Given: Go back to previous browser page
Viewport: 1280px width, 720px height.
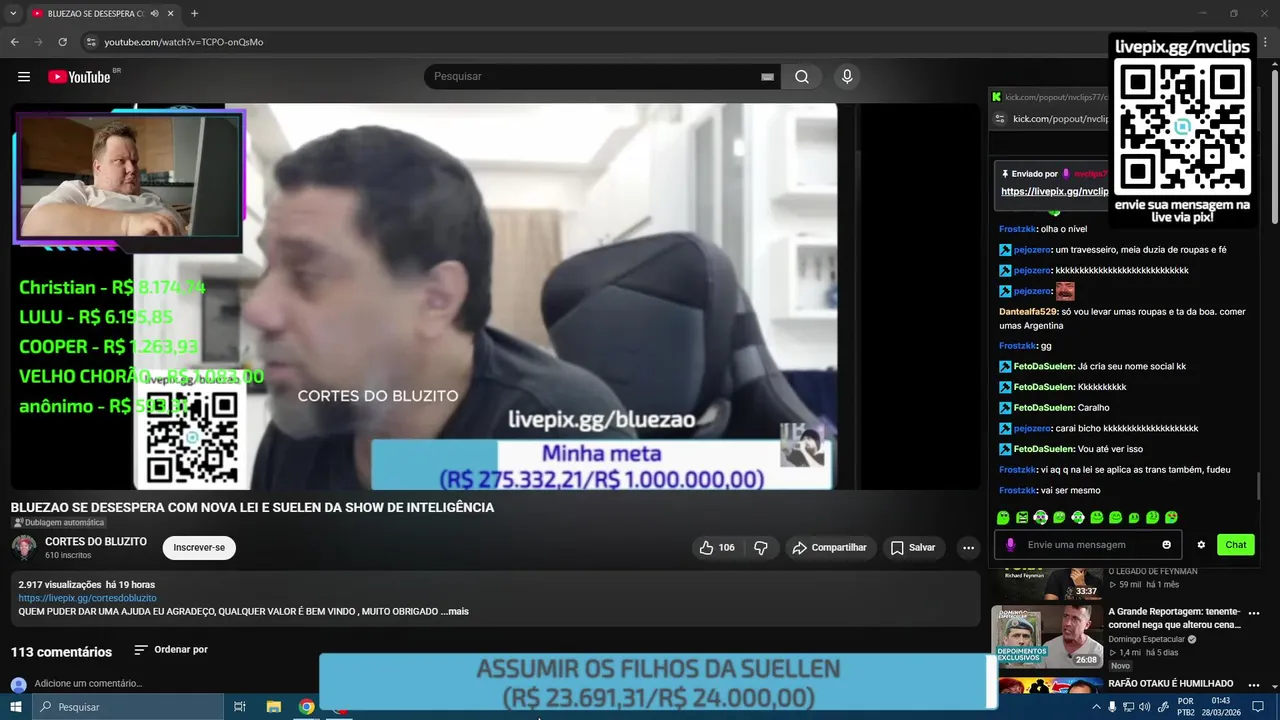Looking at the screenshot, I should 15,42.
